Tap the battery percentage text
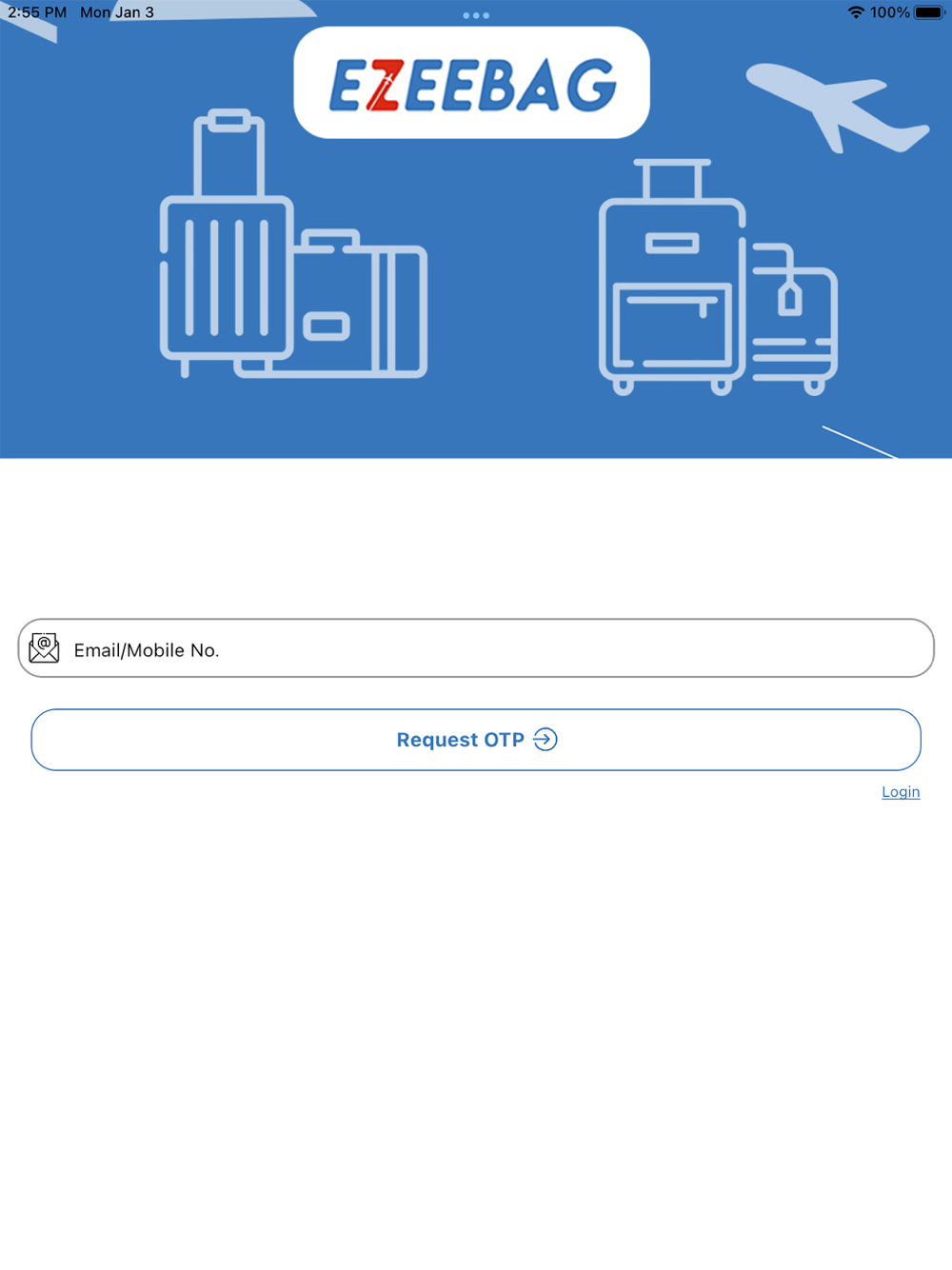Image resolution: width=952 pixels, height=1270 pixels. click(889, 12)
